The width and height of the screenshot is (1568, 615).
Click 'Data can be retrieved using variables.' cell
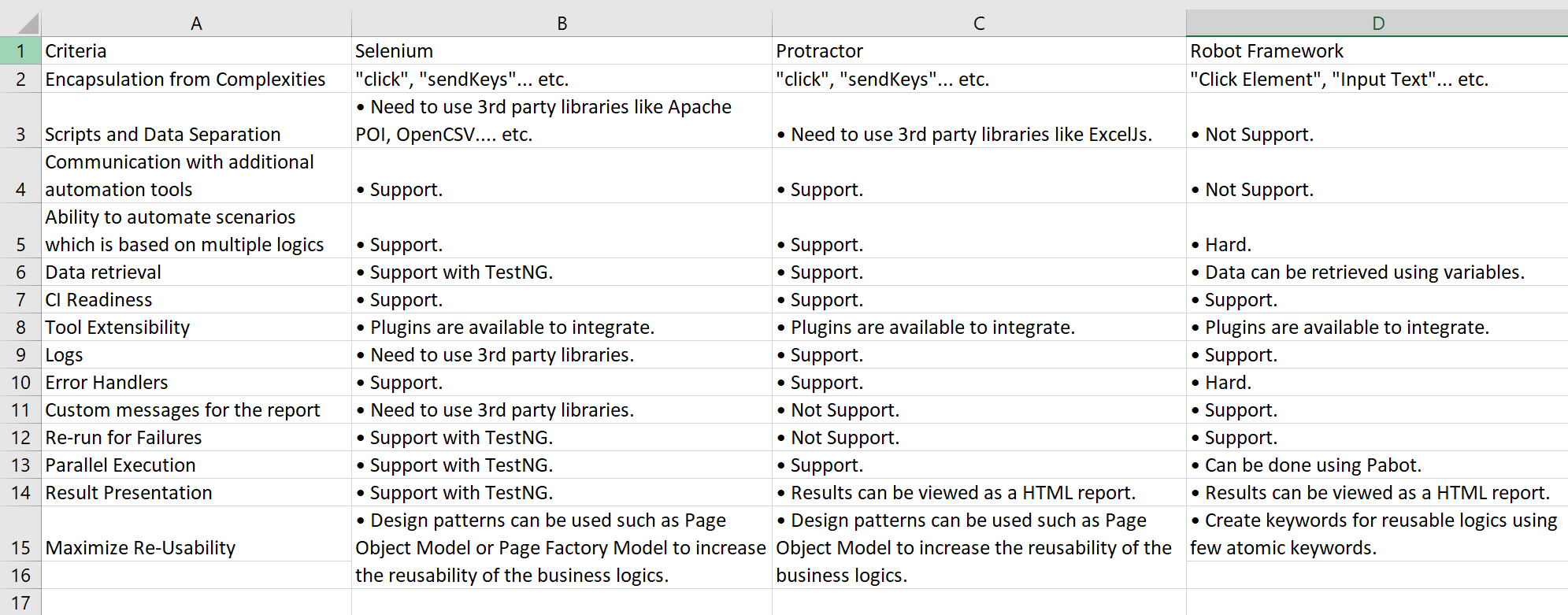pyautogui.click(x=1377, y=272)
